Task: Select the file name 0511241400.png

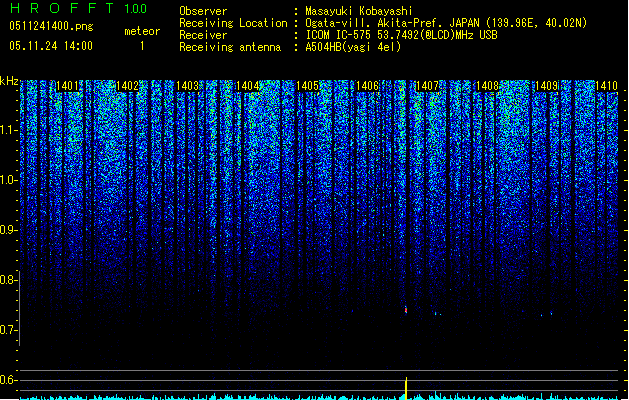Action: pyautogui.click(x=51, y=26)
